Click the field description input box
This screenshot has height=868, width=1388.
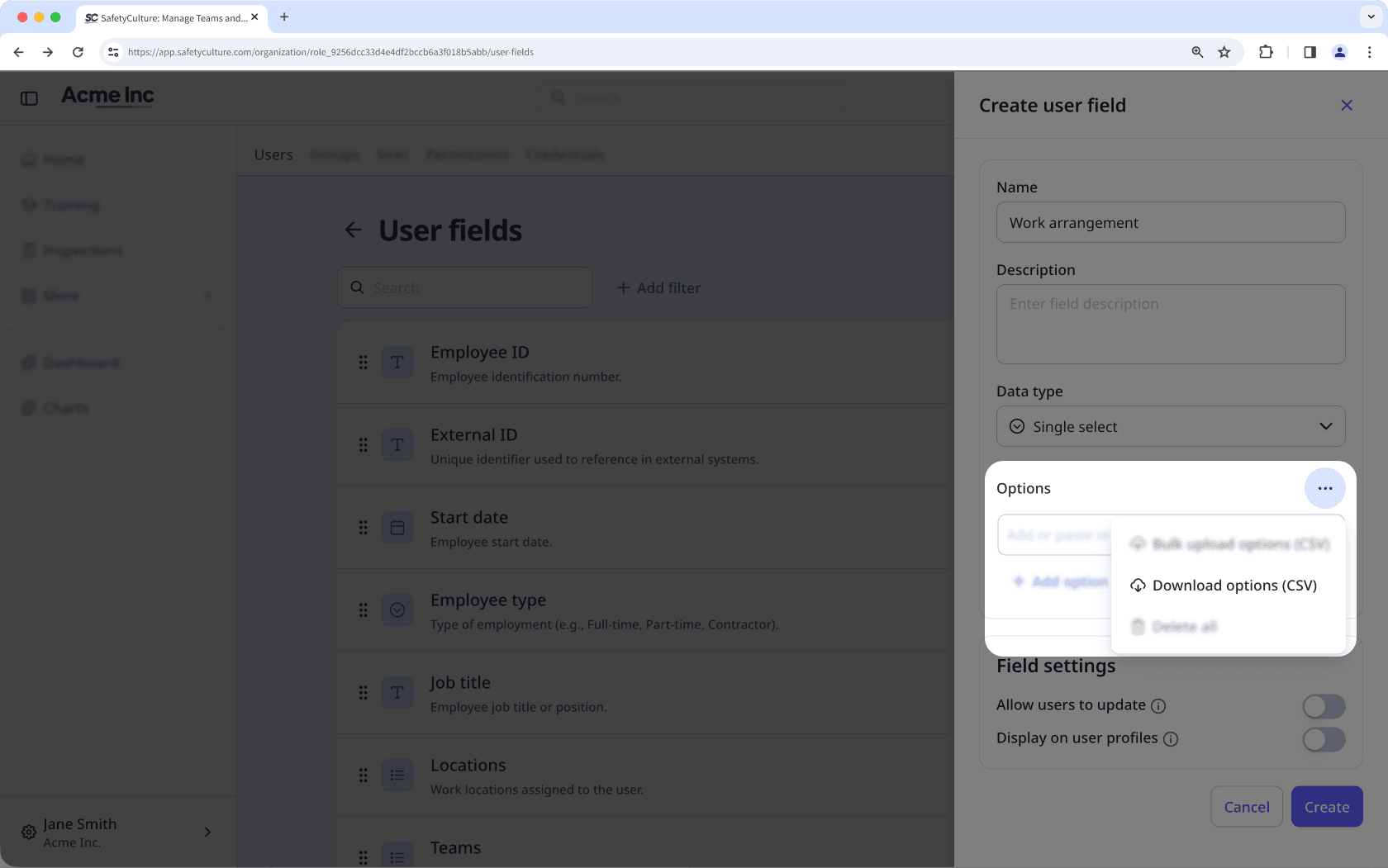click(x=1170, y=324)
